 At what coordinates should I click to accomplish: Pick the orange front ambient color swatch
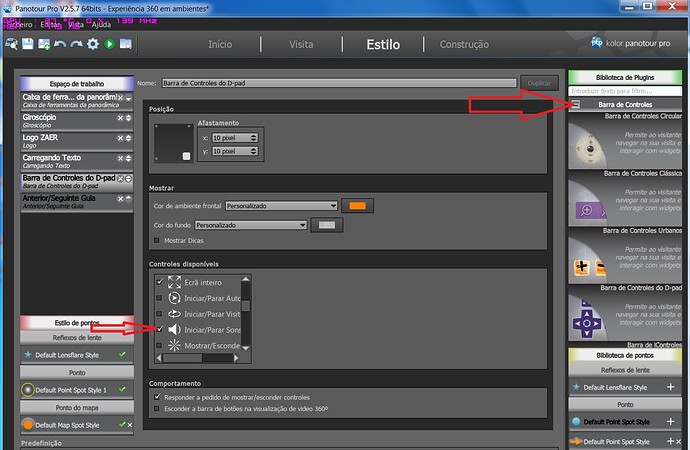pos(357,205)
